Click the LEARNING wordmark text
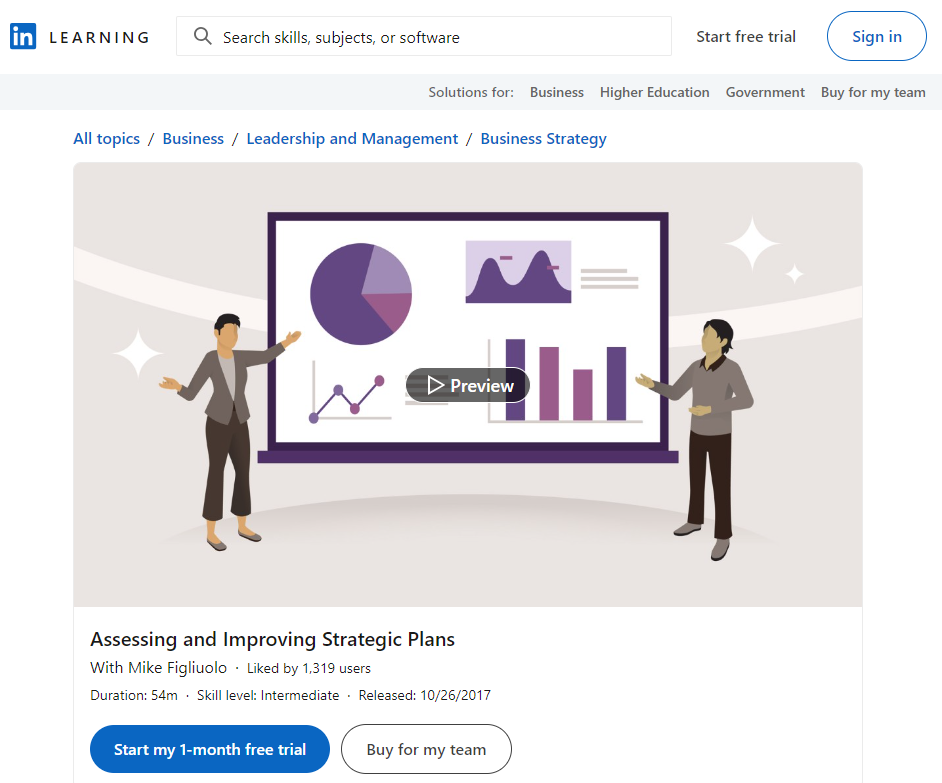942x783 pixels. pyautogui.click(x=100, y=37)
